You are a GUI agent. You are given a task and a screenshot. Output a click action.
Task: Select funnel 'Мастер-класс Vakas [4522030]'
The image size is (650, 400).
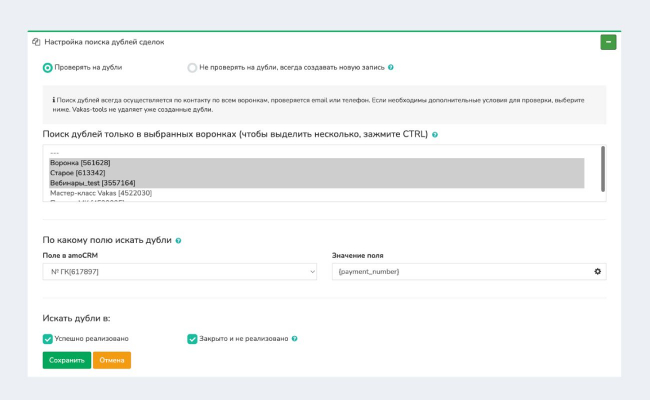[317, 193]
